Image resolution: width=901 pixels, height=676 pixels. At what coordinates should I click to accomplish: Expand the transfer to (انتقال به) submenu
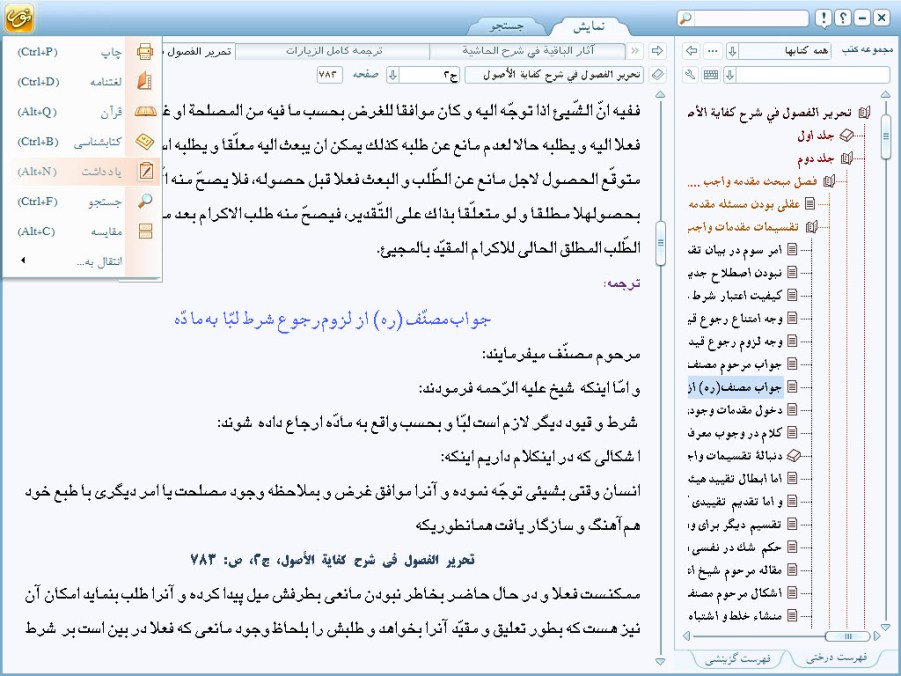click(82, 261)
